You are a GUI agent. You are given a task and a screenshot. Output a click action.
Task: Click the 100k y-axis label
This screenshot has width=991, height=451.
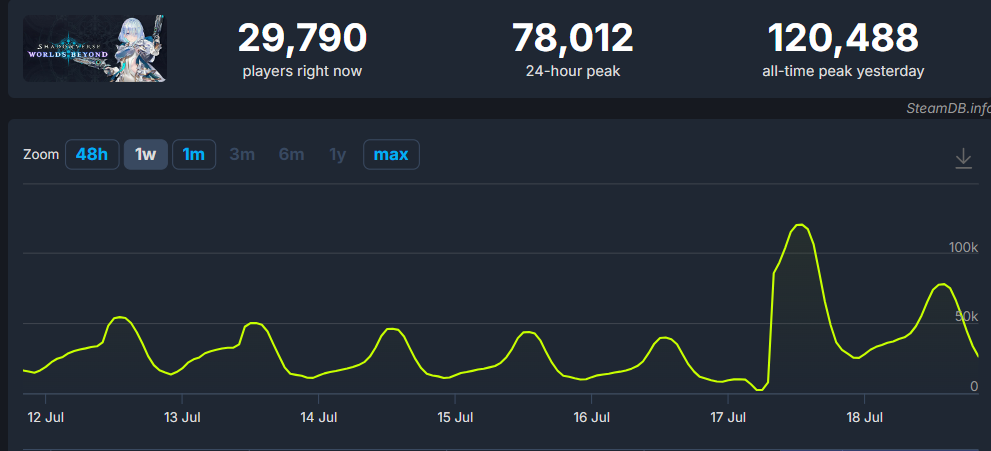963,247
